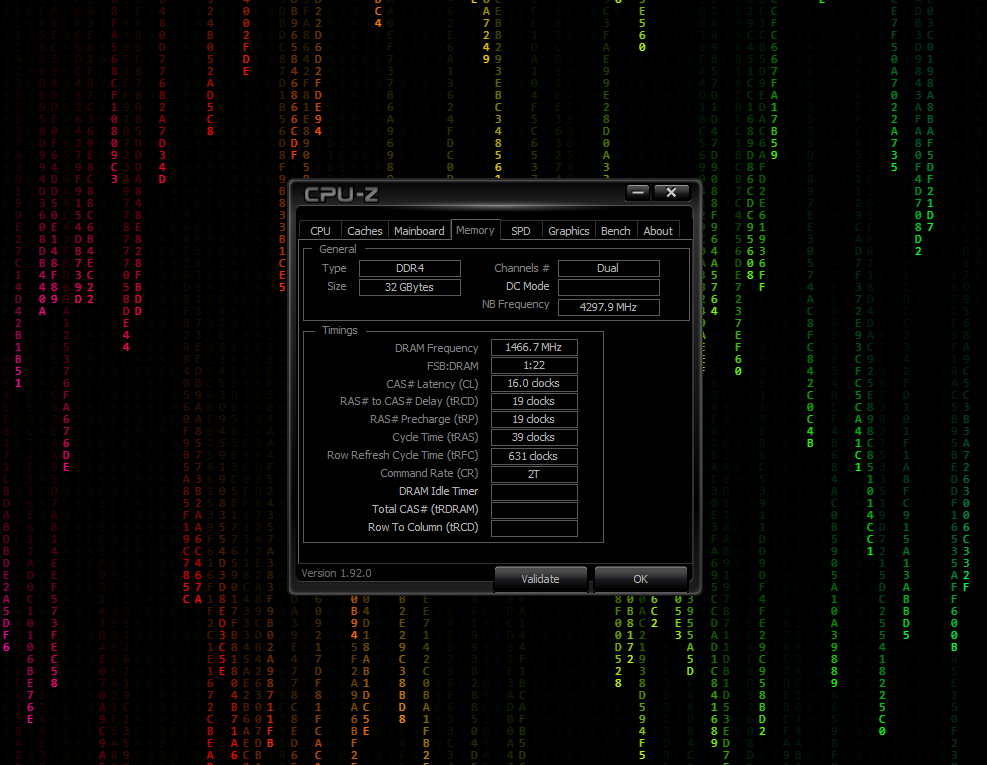This screenshot has height=765, width=987.
Task: Click the memory Type field showing DDR4
Action: (x=410, y=268)
